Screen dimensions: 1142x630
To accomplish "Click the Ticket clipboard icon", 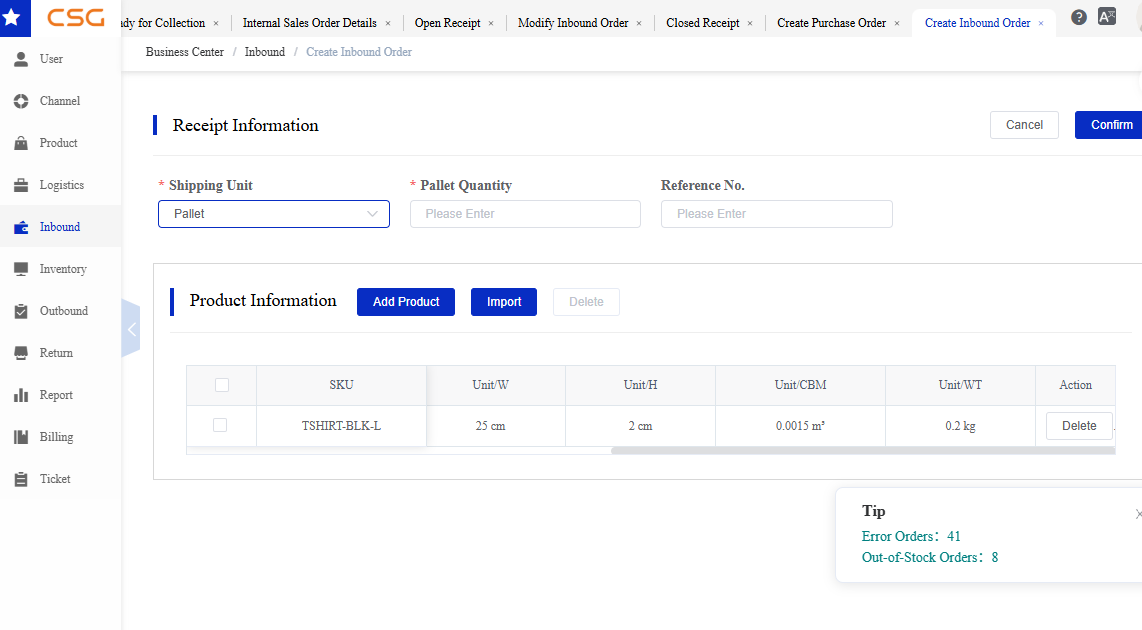I will click(21, 479).
